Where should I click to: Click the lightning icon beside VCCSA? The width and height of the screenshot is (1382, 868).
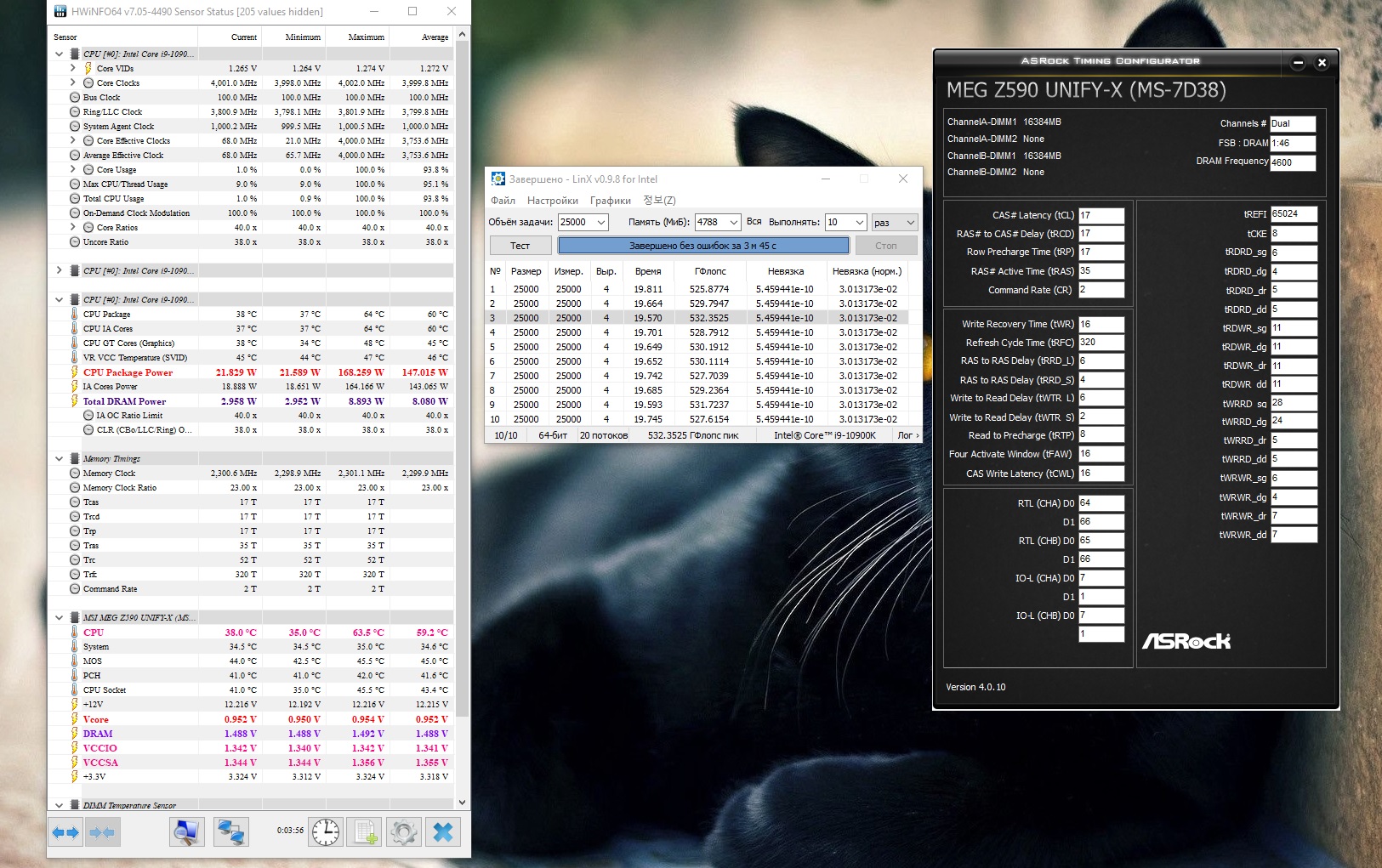click(75, 763)
